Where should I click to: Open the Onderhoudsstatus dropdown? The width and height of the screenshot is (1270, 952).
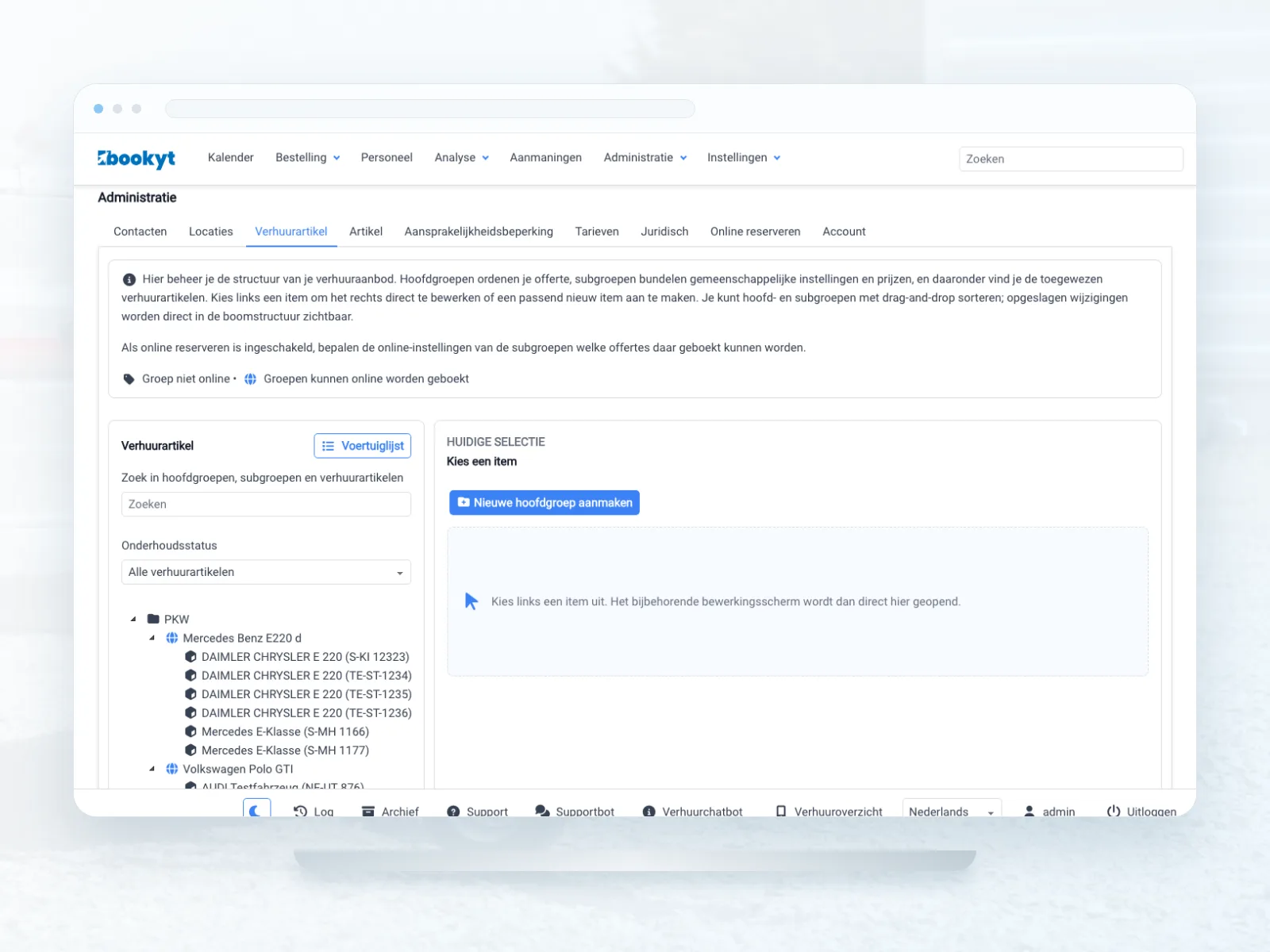coord(266,572)
